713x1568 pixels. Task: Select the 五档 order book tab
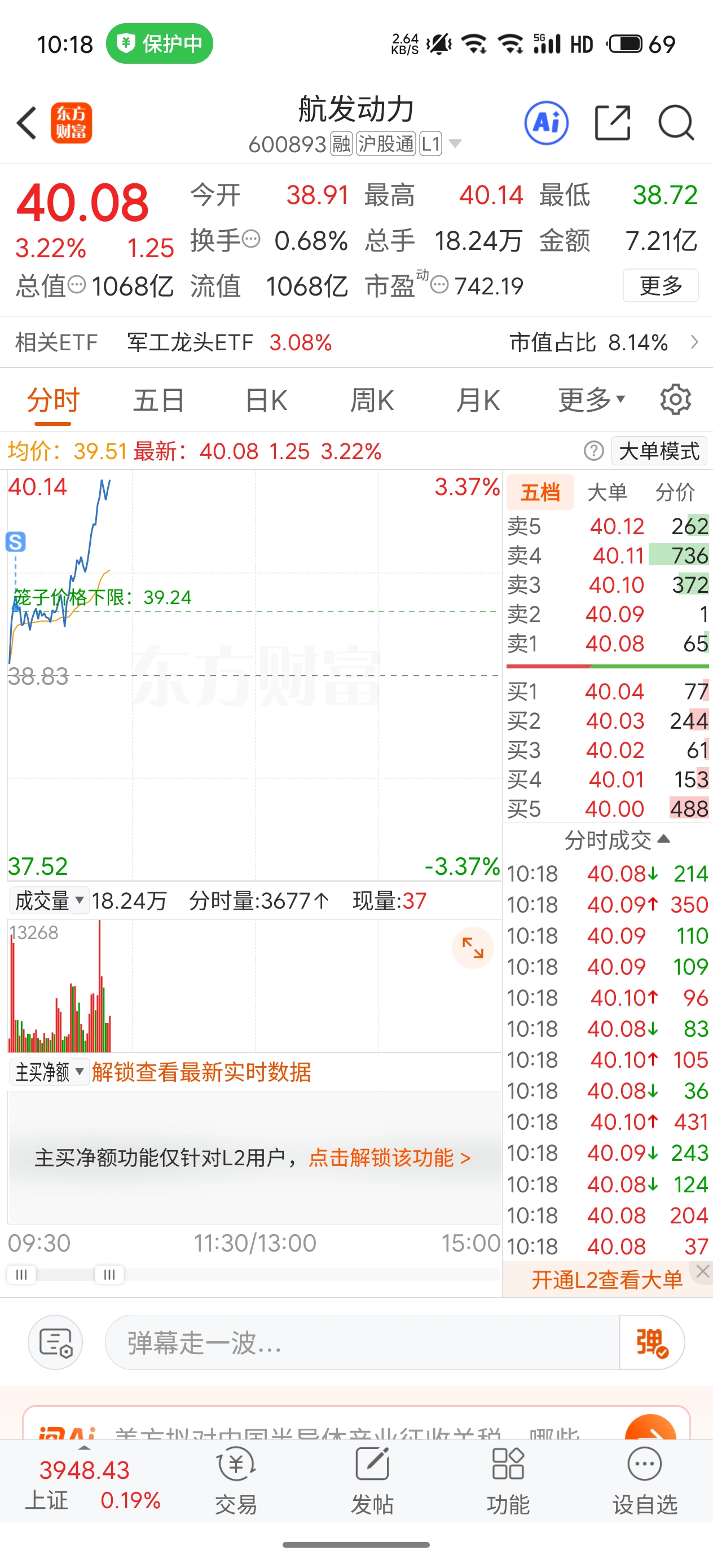click(540, 492)
